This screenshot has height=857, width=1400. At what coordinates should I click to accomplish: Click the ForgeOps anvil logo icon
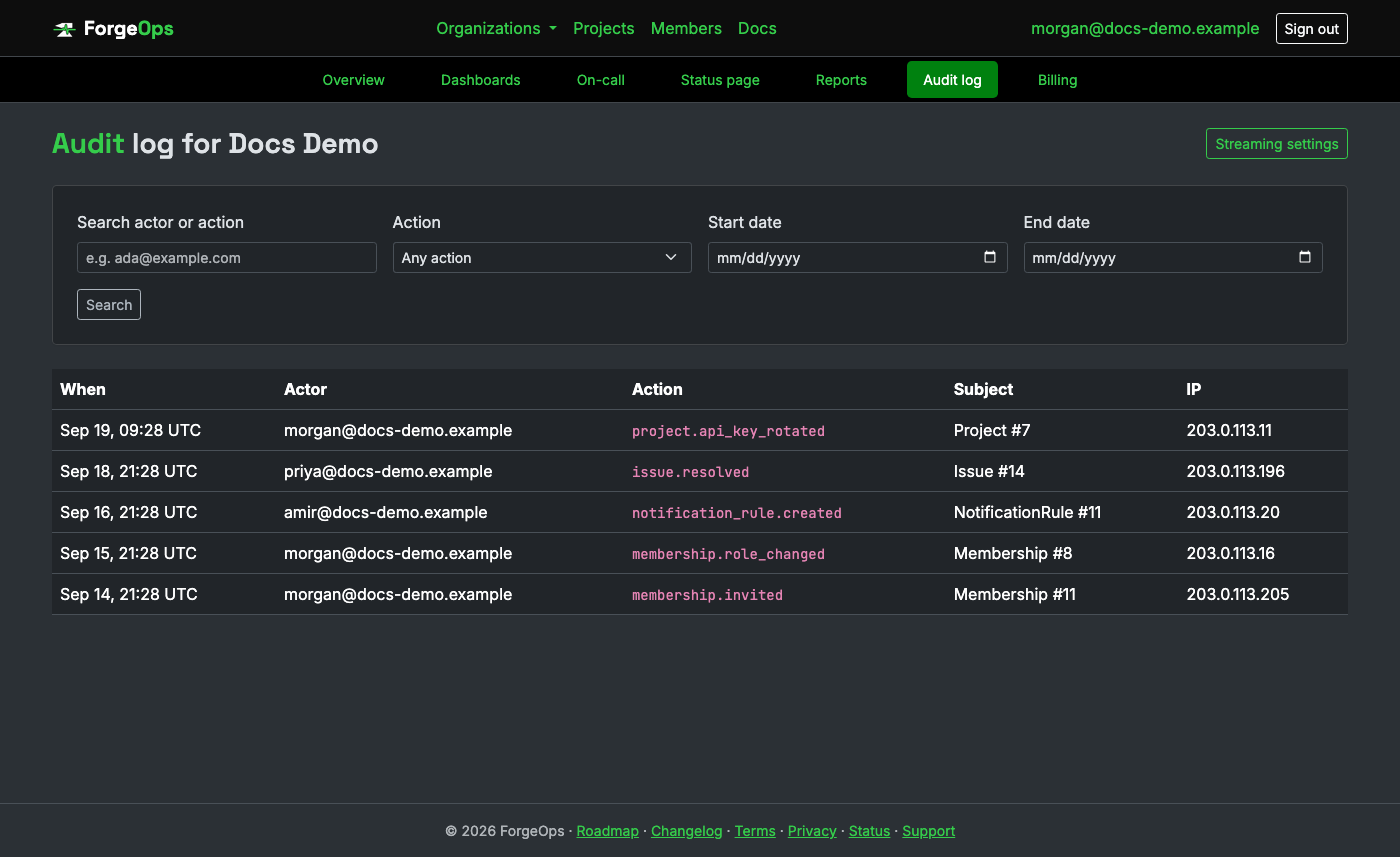click(64, 29)
